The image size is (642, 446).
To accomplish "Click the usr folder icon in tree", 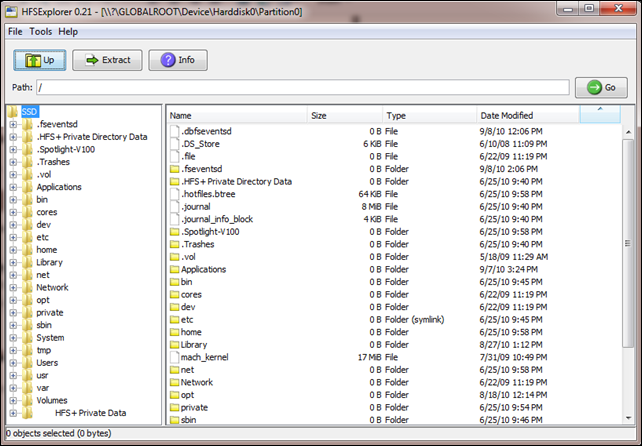I will 27,376.
